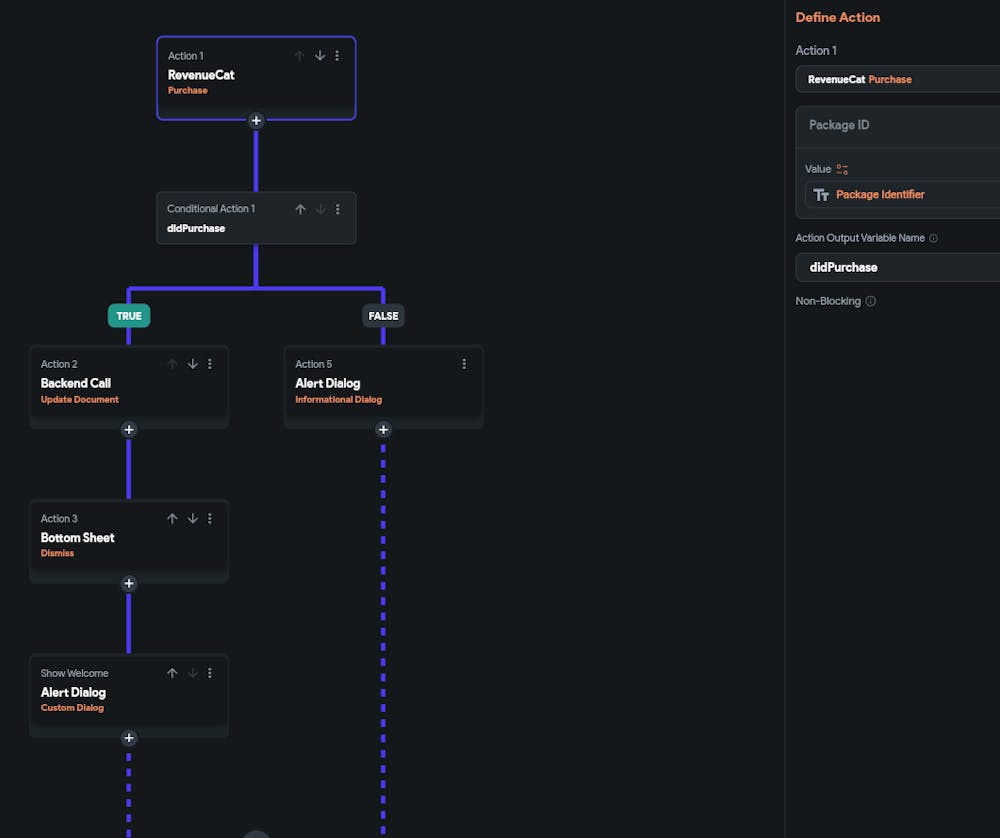
Task: Select the FALSE branch label
Action: [x=383, y=316]
